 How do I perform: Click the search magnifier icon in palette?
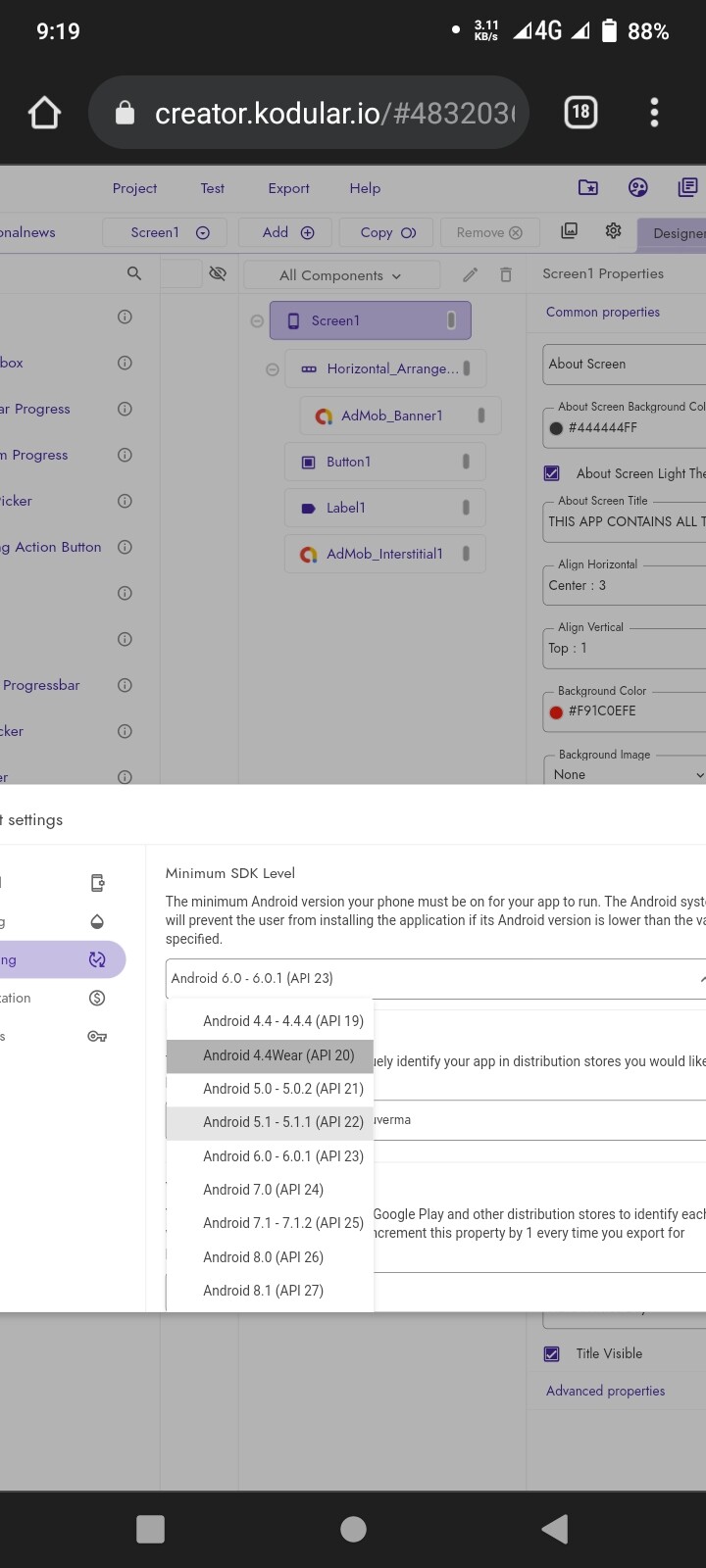(x=134, y=273)
